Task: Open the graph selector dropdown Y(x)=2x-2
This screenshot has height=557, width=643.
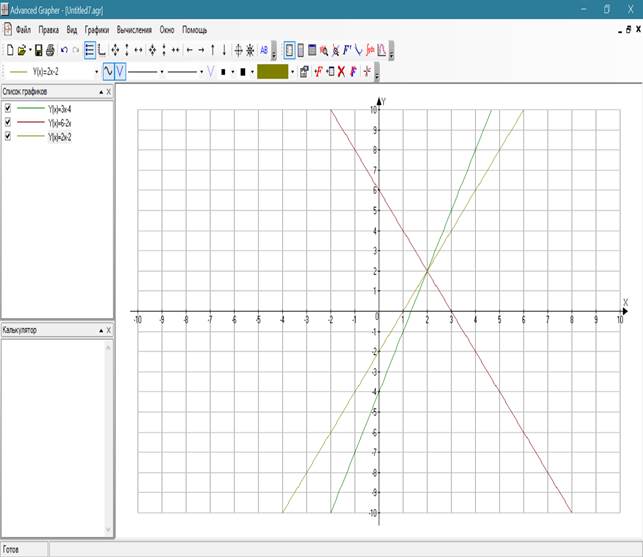Action: 96,72
